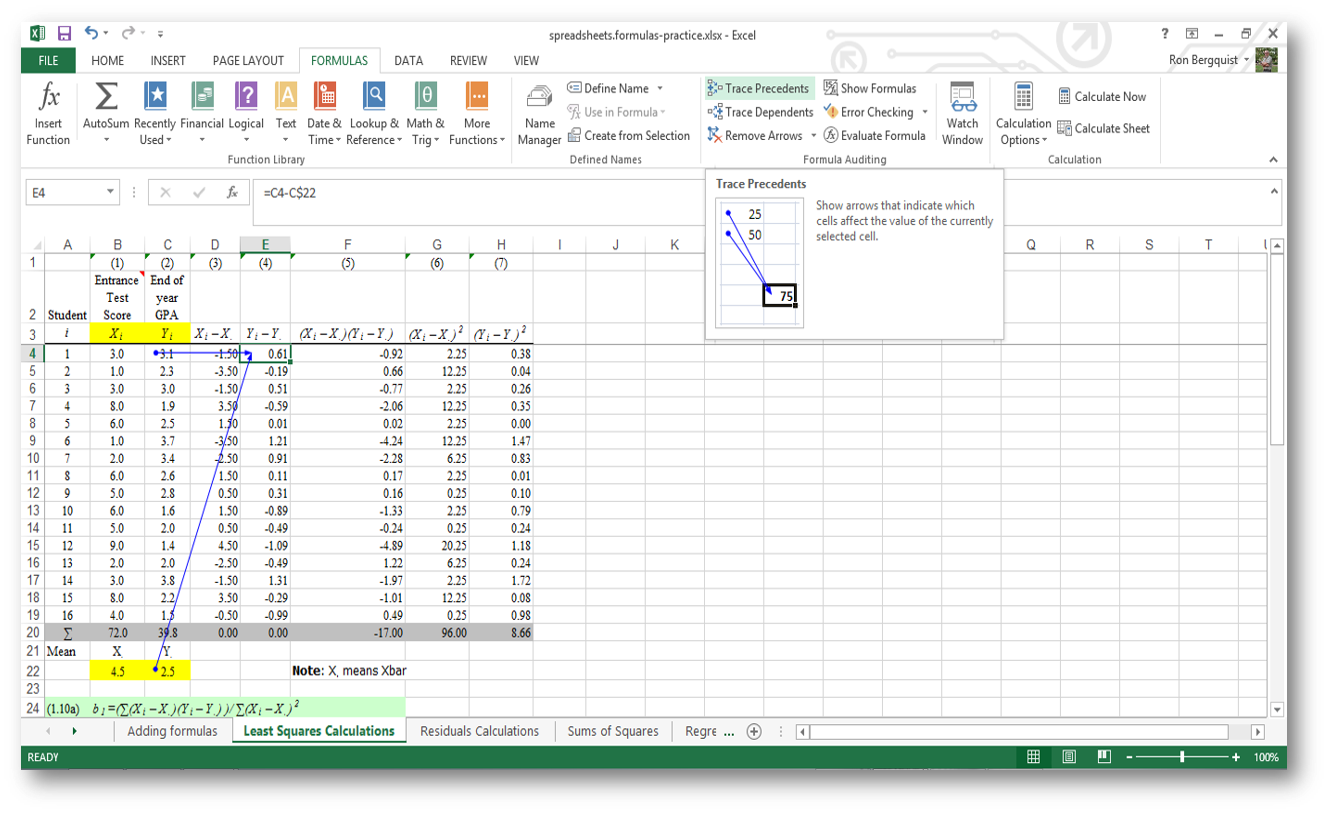Switch to Page Layout view toggle

[x=1068, y=757]
